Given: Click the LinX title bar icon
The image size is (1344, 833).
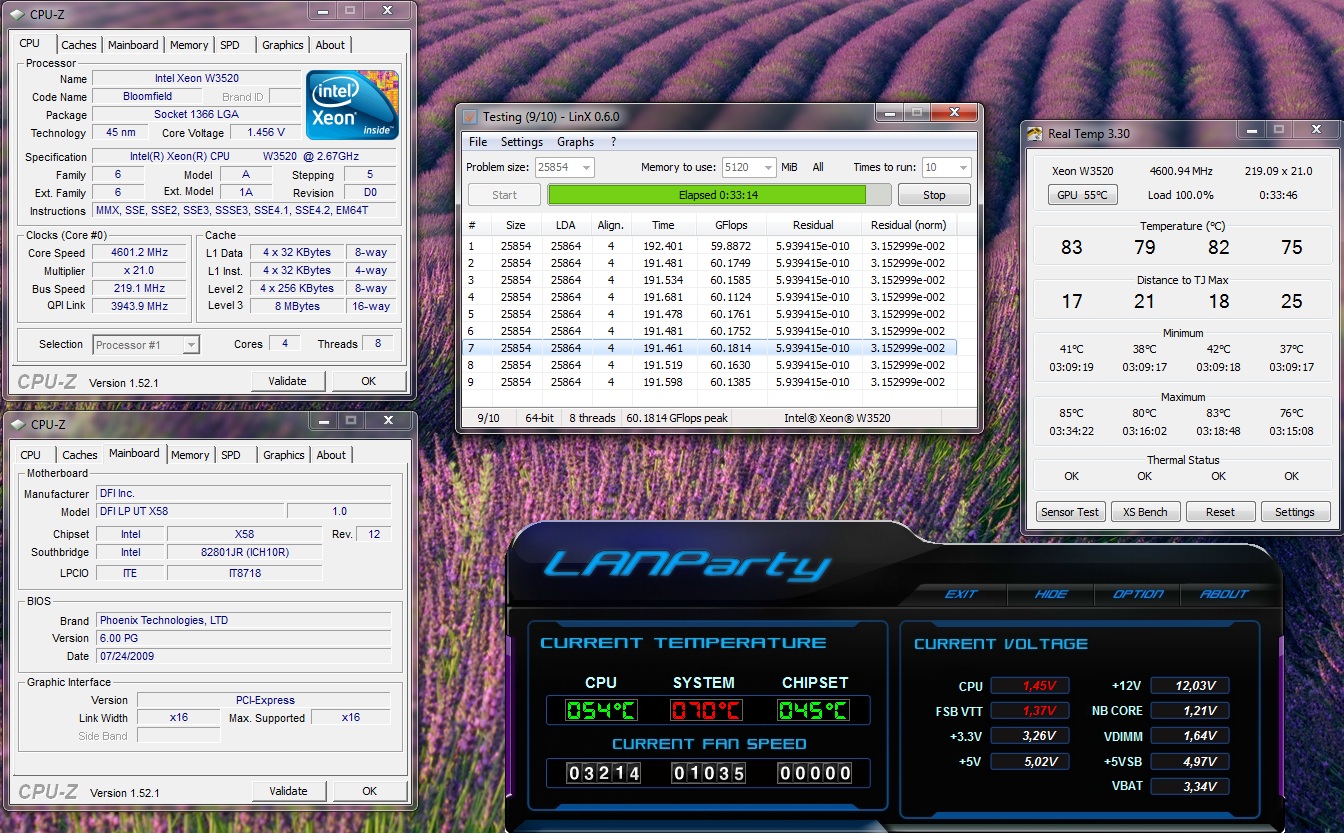Looking at the screenshot, I should coord(470,116).
